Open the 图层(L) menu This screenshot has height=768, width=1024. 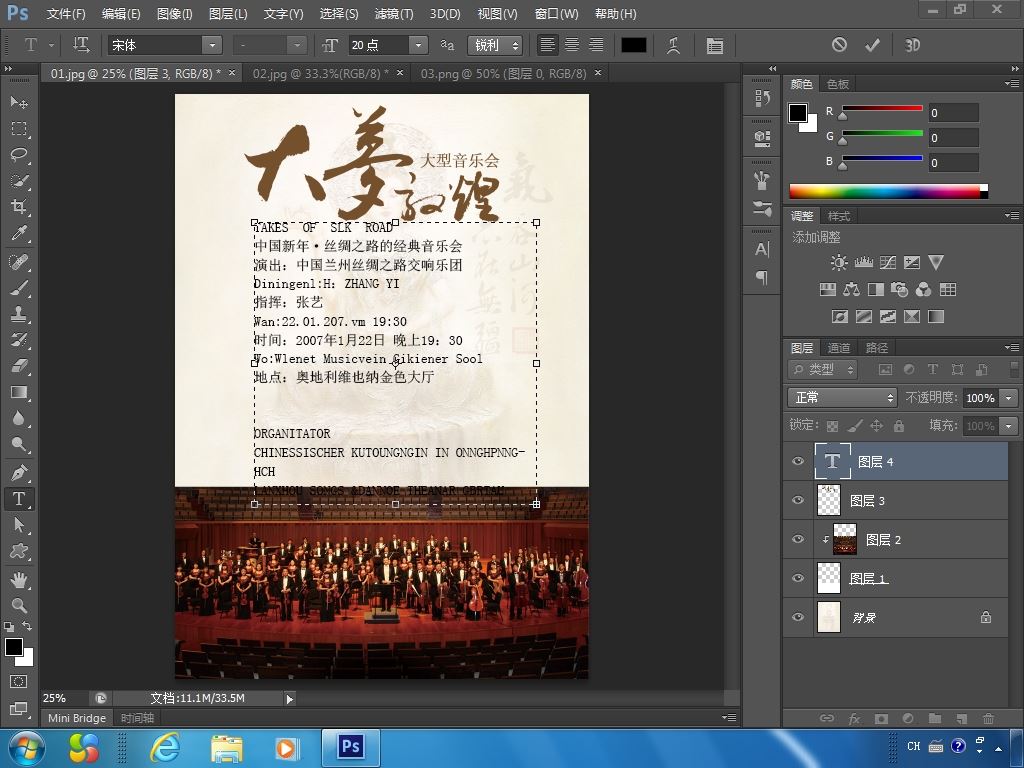pos(228,14)
